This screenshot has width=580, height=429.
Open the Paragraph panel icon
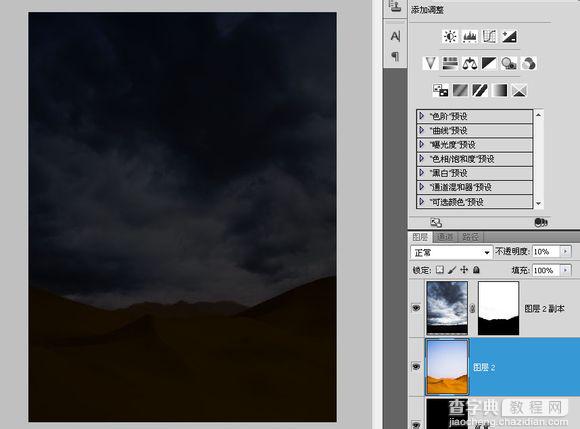395,56
